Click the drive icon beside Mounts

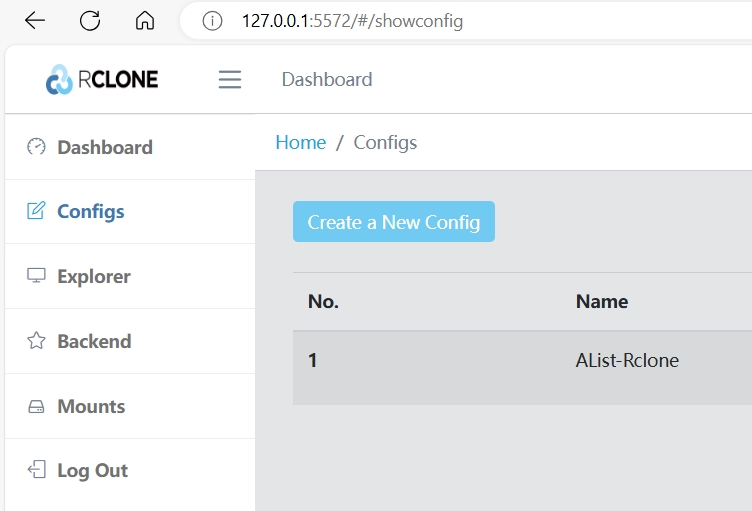point(36,407)
